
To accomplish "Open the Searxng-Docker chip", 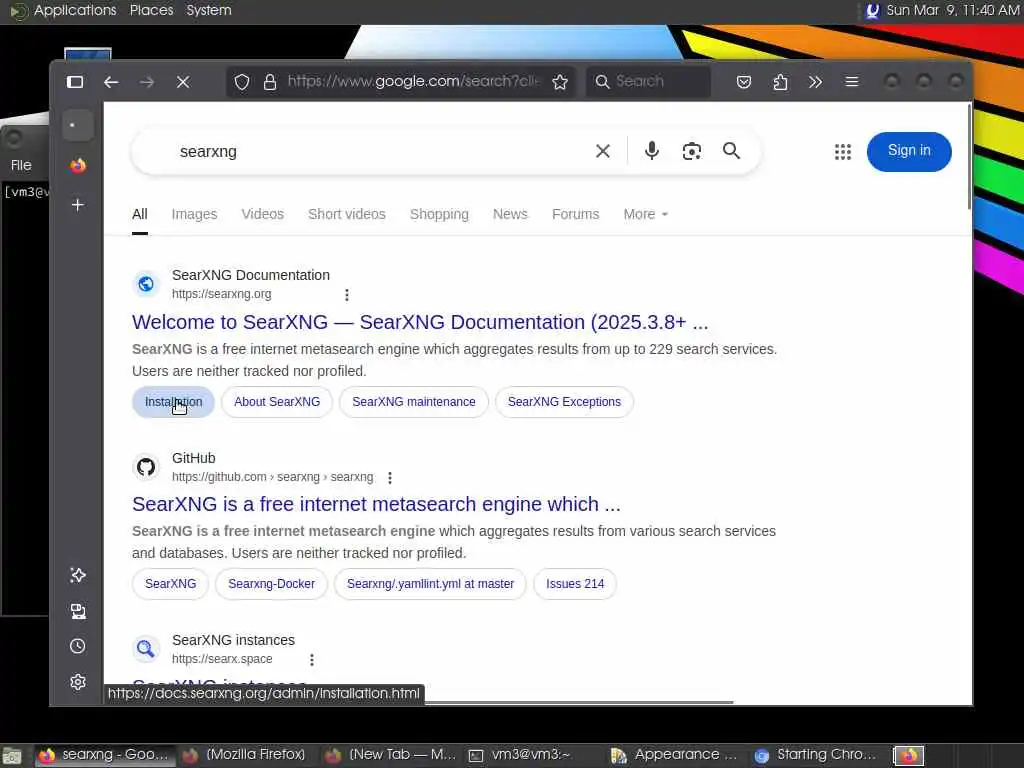I will [271, 584].
